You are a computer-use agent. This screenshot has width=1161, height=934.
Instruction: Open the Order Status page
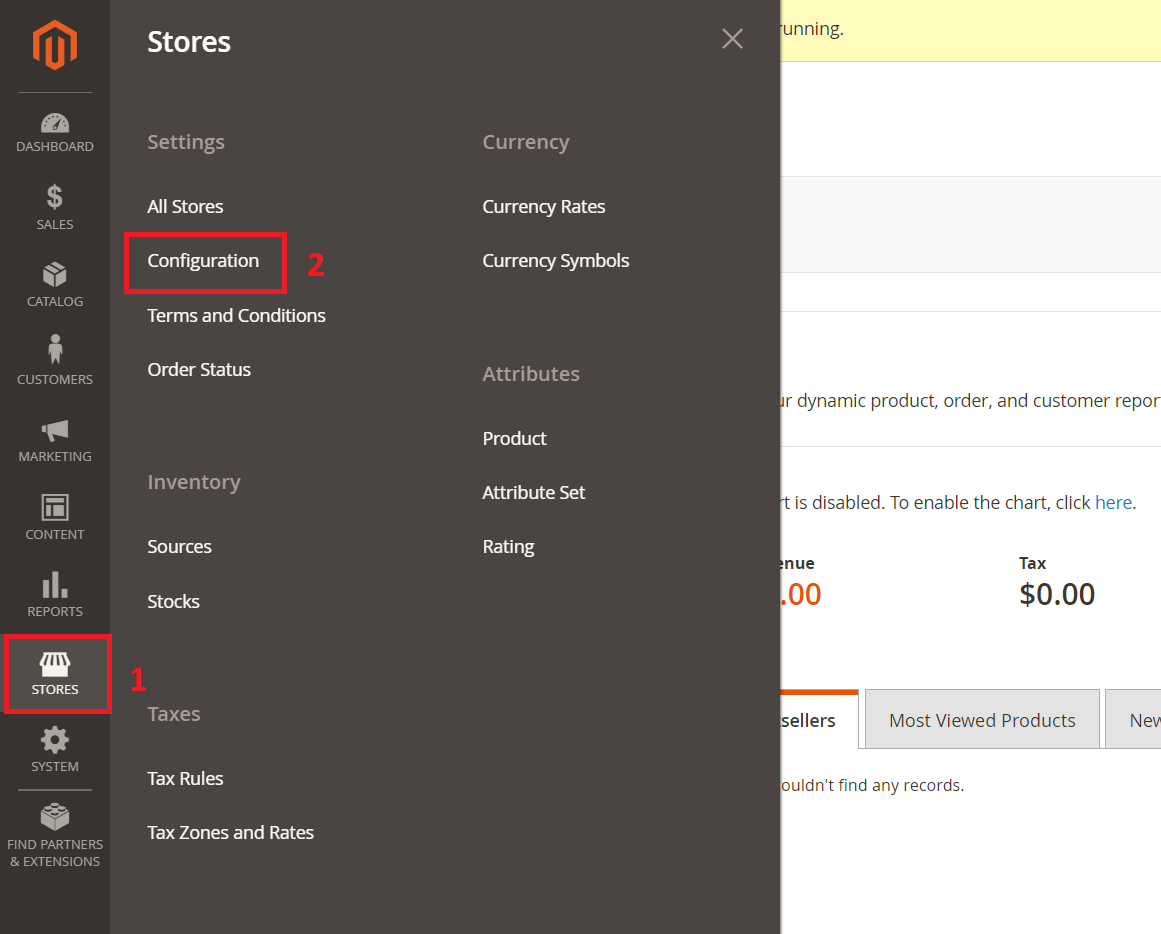click(199, 369)
